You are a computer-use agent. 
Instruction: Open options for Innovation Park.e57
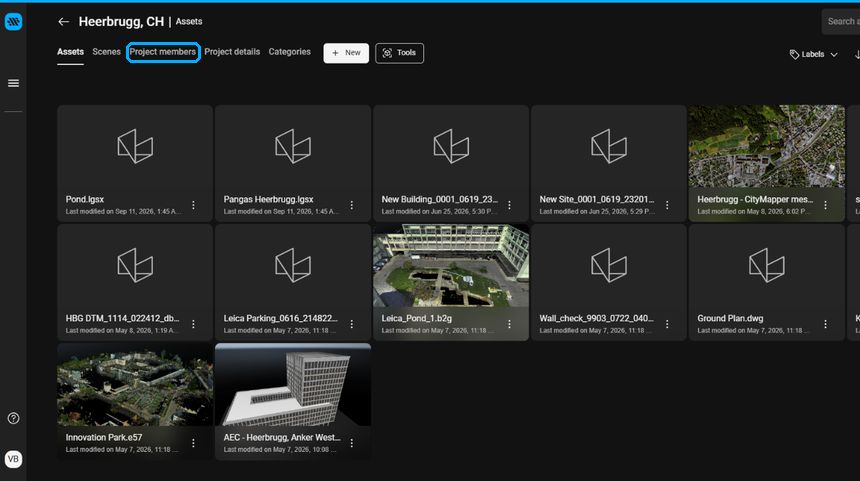pyautogui.click(x=194, y=443)
